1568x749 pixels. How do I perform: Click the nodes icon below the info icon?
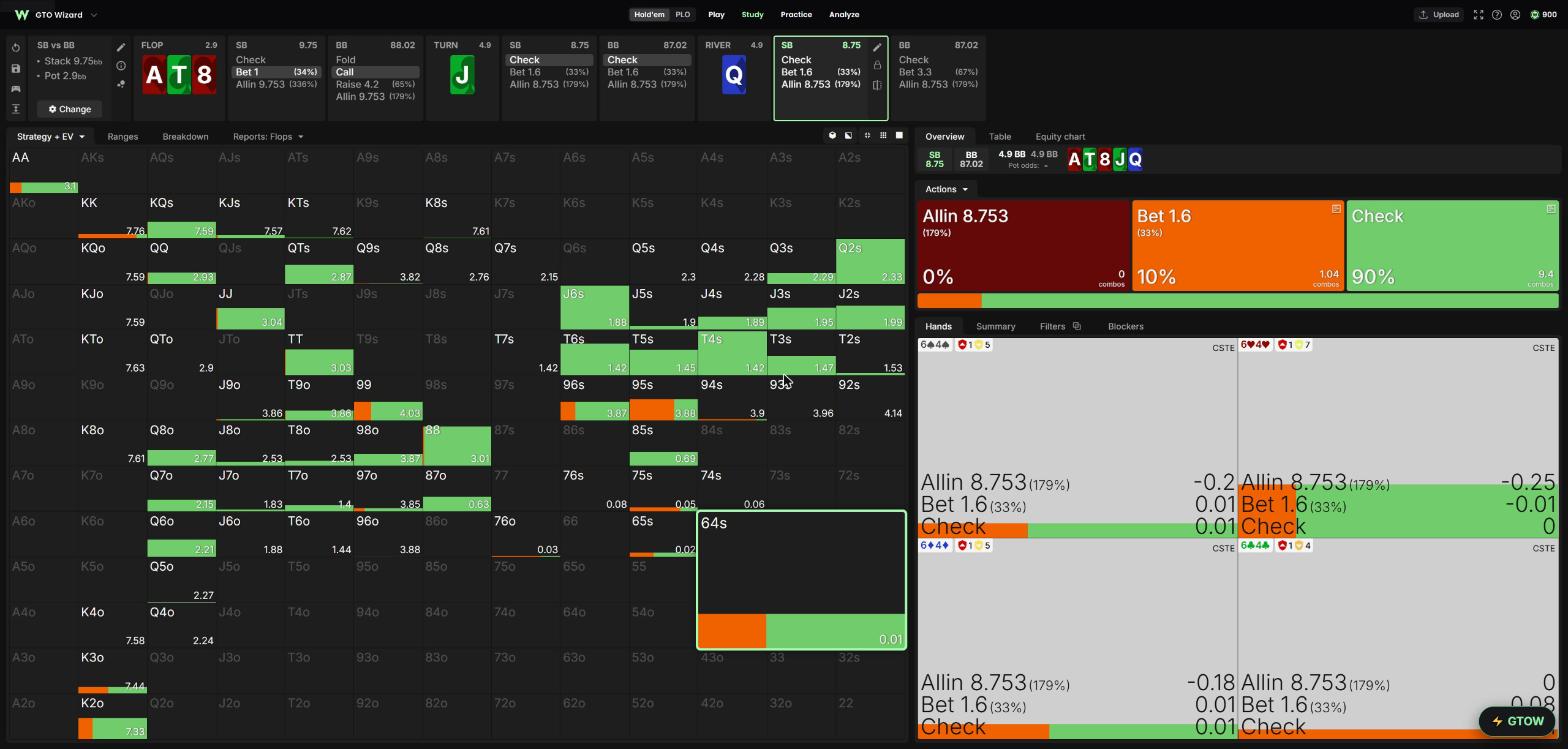[x=121, y=84]
